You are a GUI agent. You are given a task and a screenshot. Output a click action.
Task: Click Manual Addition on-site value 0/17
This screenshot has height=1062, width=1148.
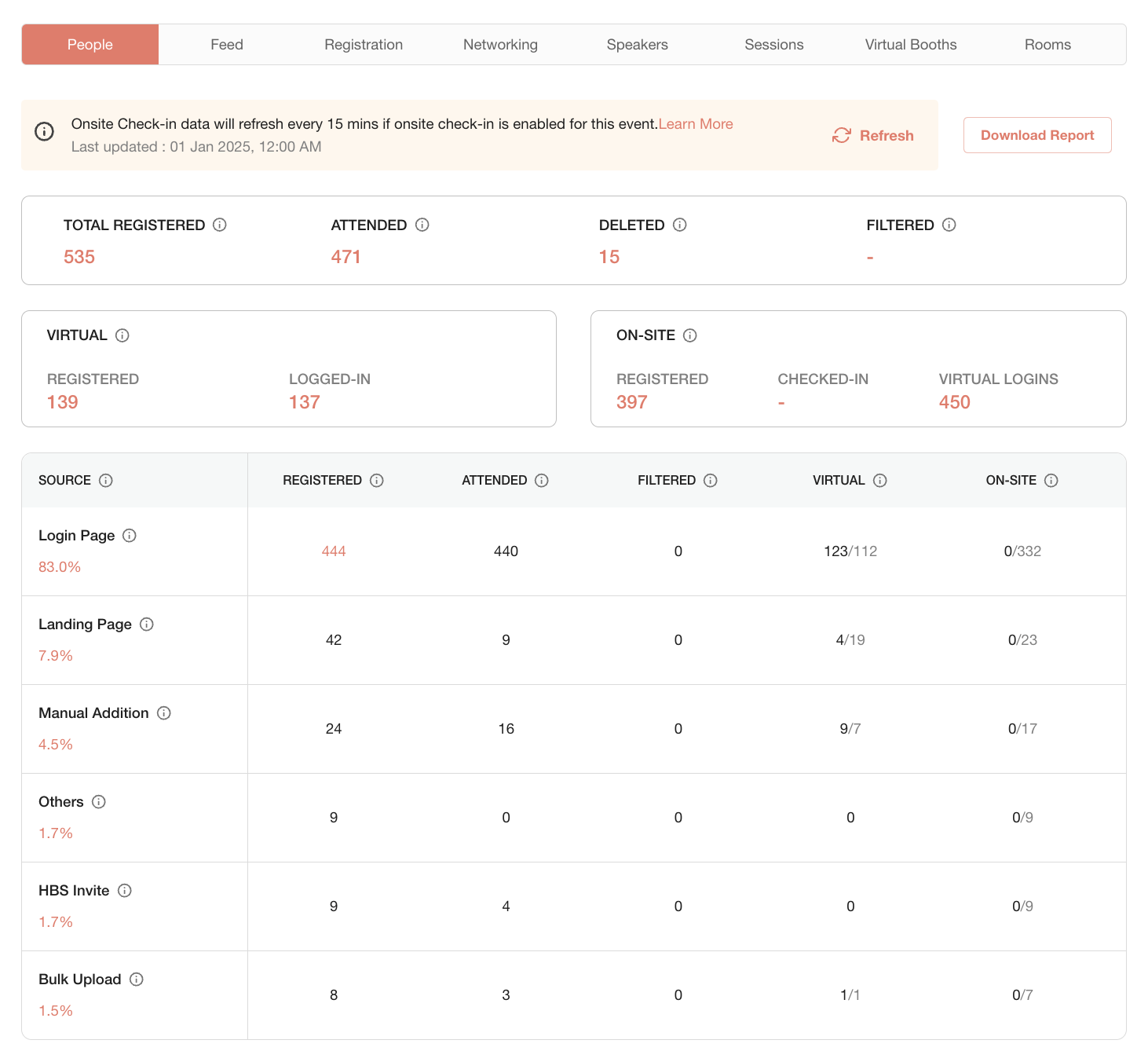1022,729
